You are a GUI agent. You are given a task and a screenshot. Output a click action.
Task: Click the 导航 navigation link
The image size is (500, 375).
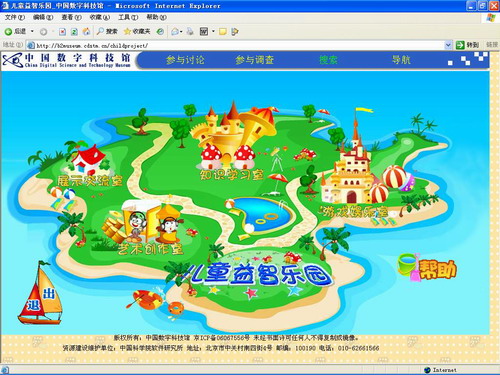[401, 60]
